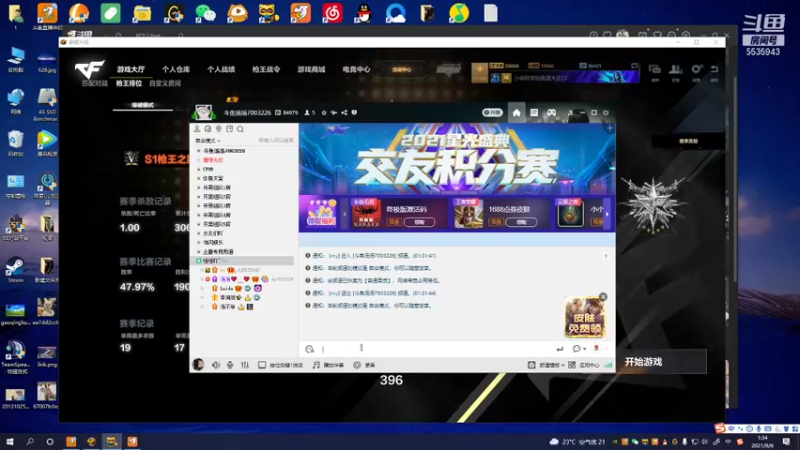800x450 pixels.
Task: Click the music accompaniment note icon
Action: 316,365
